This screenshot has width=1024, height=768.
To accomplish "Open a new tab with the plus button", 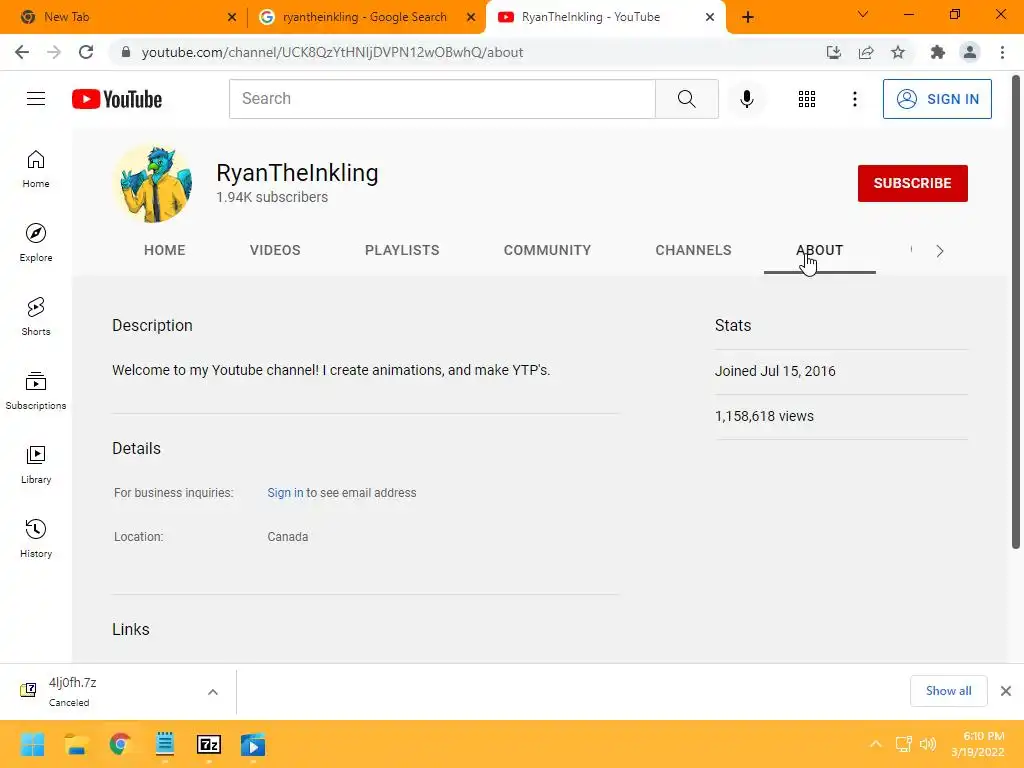I will [748, 17].
